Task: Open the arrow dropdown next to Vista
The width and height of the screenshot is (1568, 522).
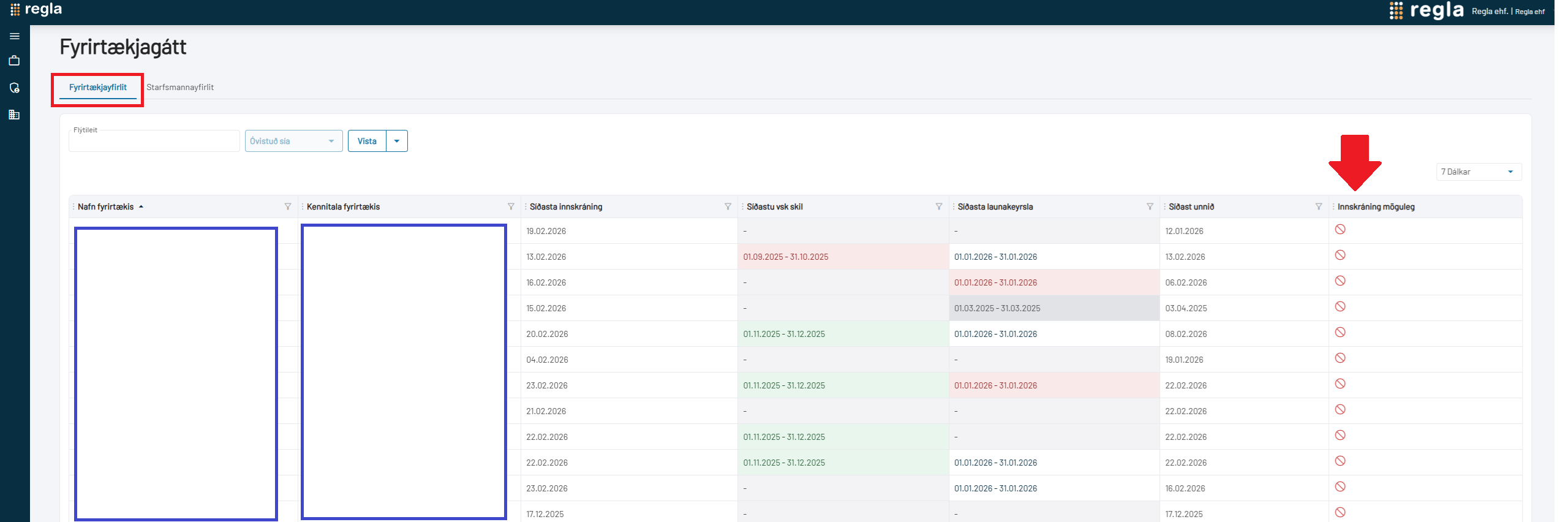Action: point(397,142)
